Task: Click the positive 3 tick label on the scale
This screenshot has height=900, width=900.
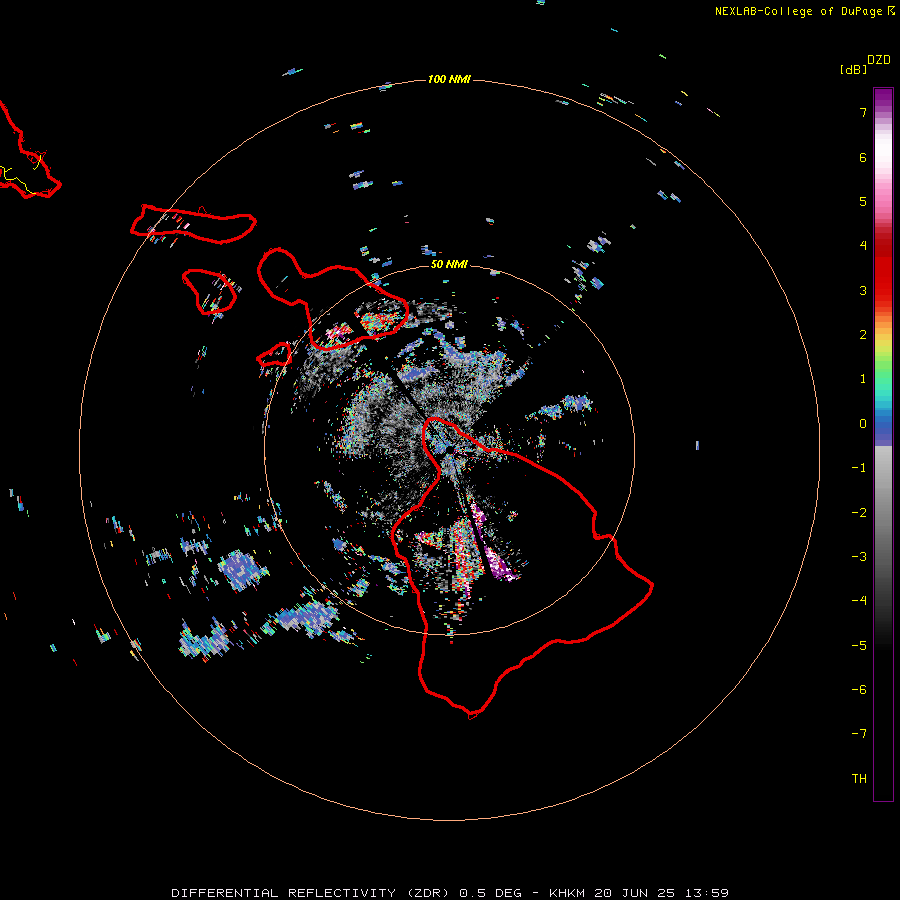Action: point(863,290)
